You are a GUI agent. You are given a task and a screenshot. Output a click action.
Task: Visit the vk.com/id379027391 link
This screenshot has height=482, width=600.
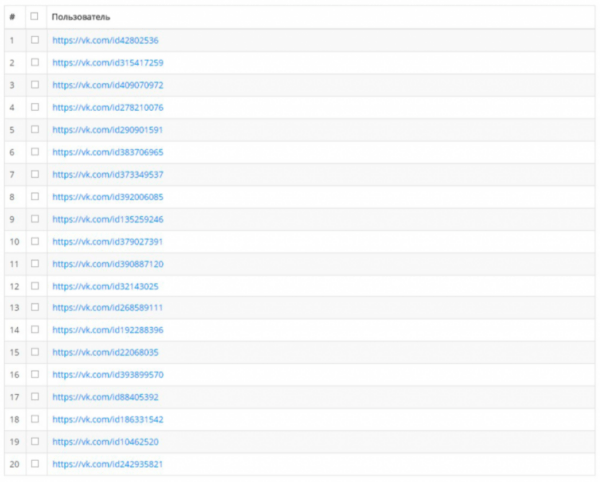[108, 242]
